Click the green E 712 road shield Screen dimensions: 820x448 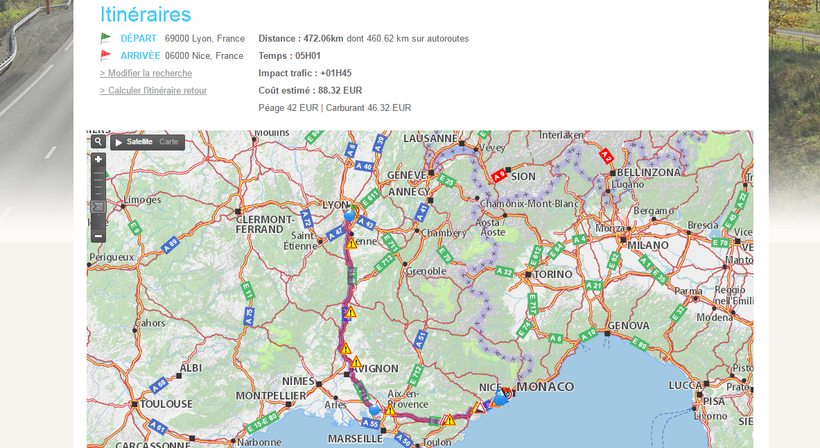(x=414, y=376)
